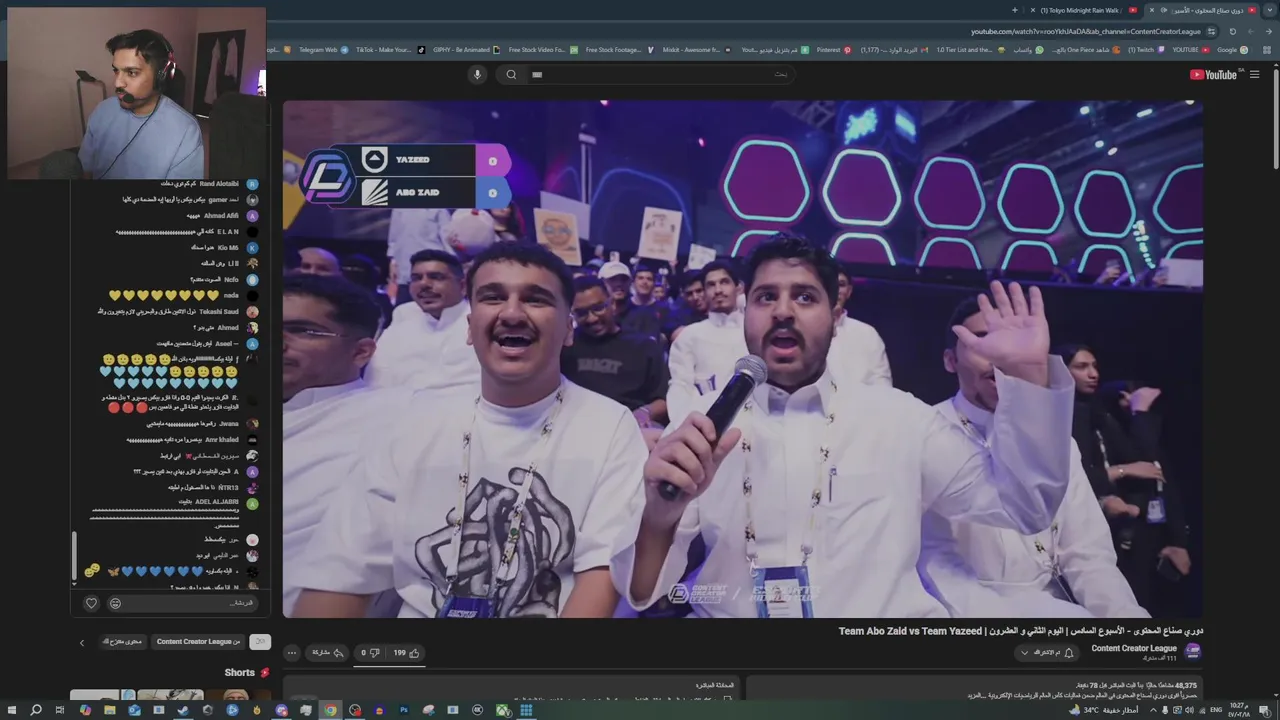
Task: Open the subscribed notification bell dropdown
Action: pyautogui.click(x=1047, y=653)
